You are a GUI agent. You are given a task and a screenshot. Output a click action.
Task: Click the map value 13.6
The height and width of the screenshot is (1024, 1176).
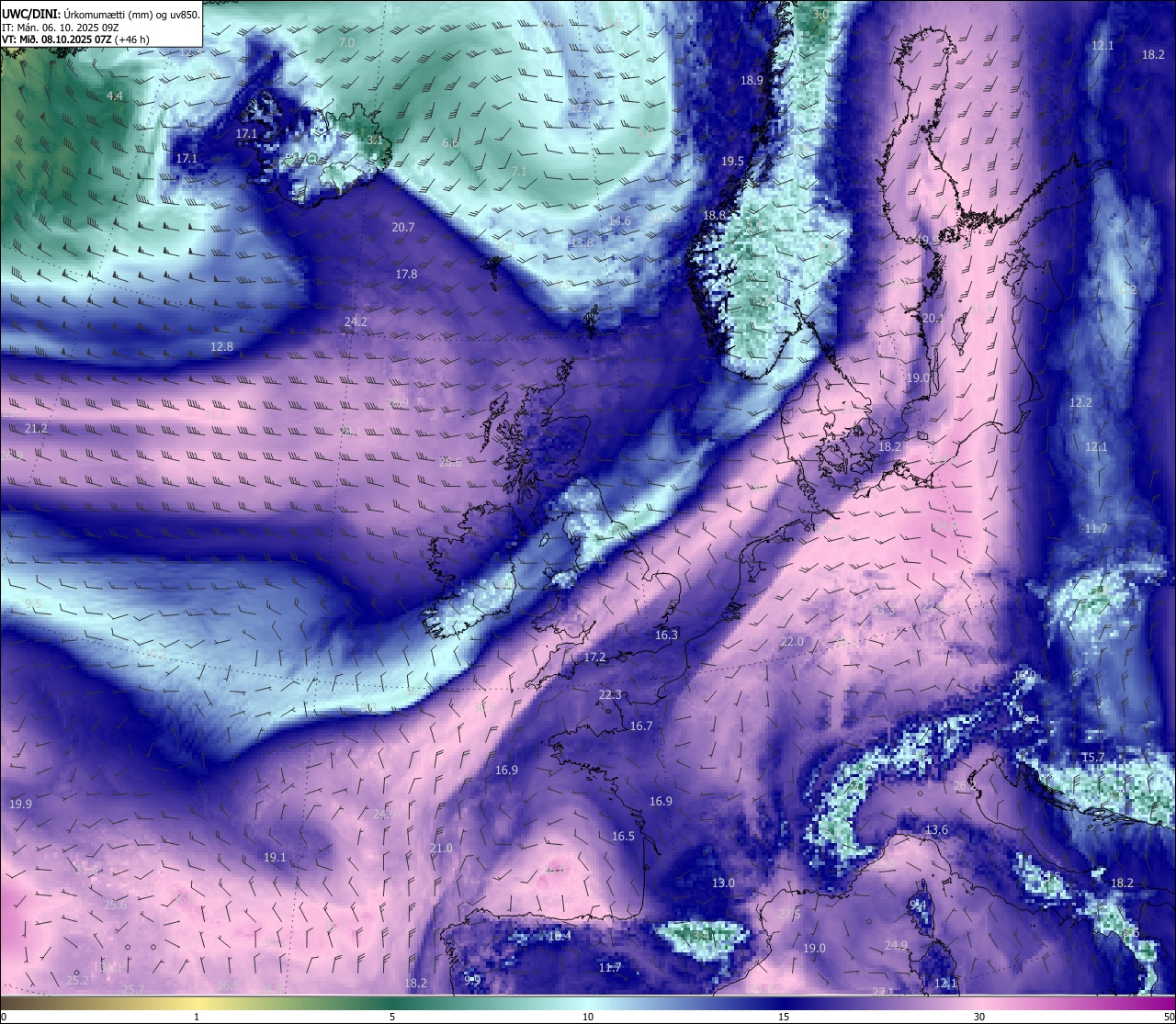point(935,830)
